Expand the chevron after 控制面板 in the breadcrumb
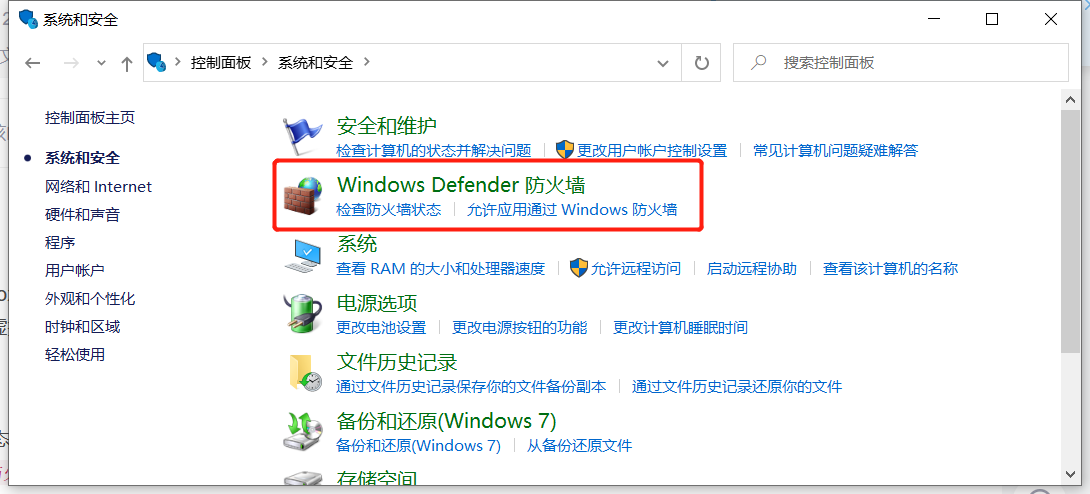1090x494 pixels. coord(265,62)
